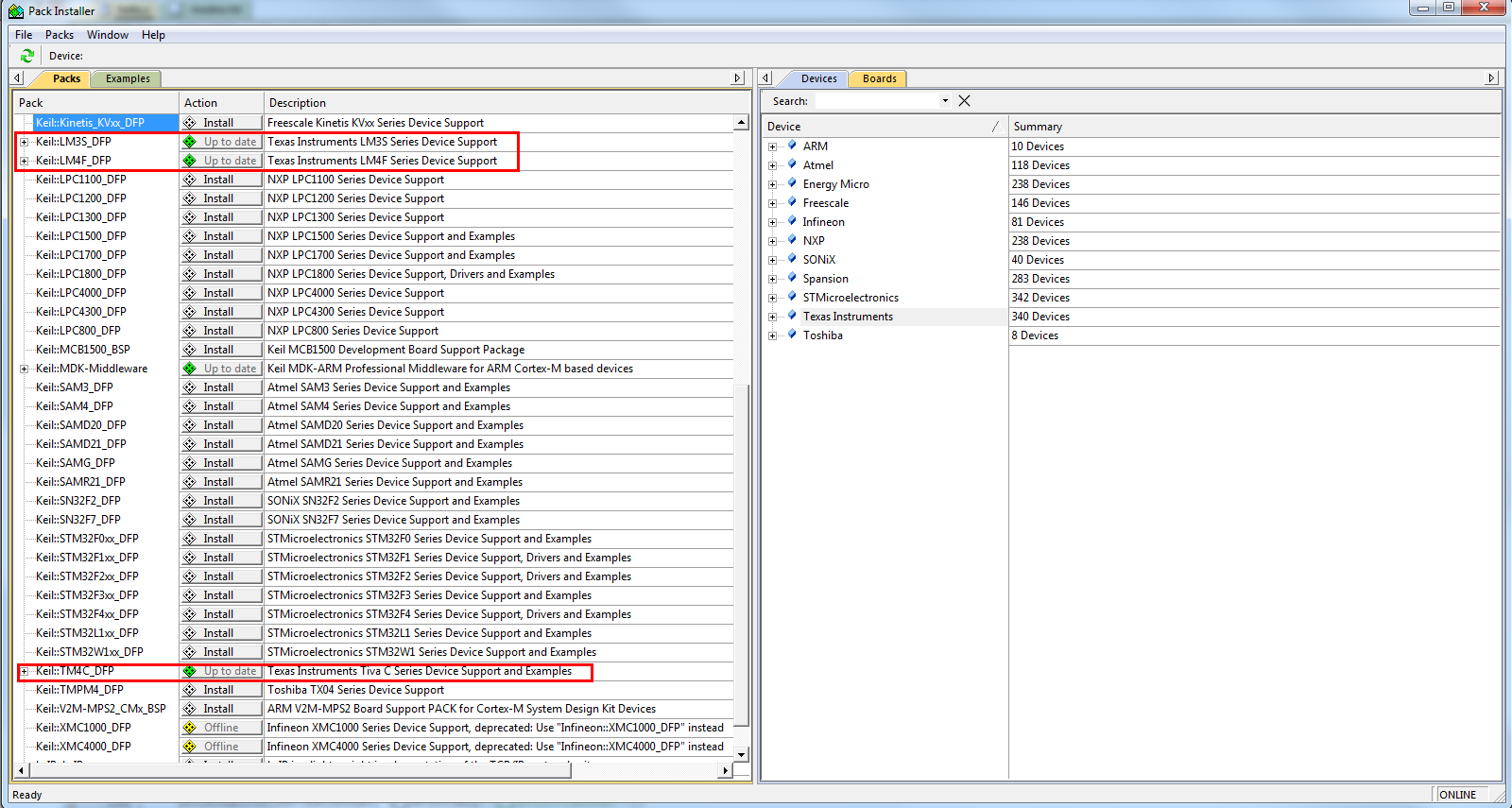Image resolution: width=1512 pixels, height=808 pixels.
Task: Click the diamond icon beside Energy Micro
Action: 792,183
